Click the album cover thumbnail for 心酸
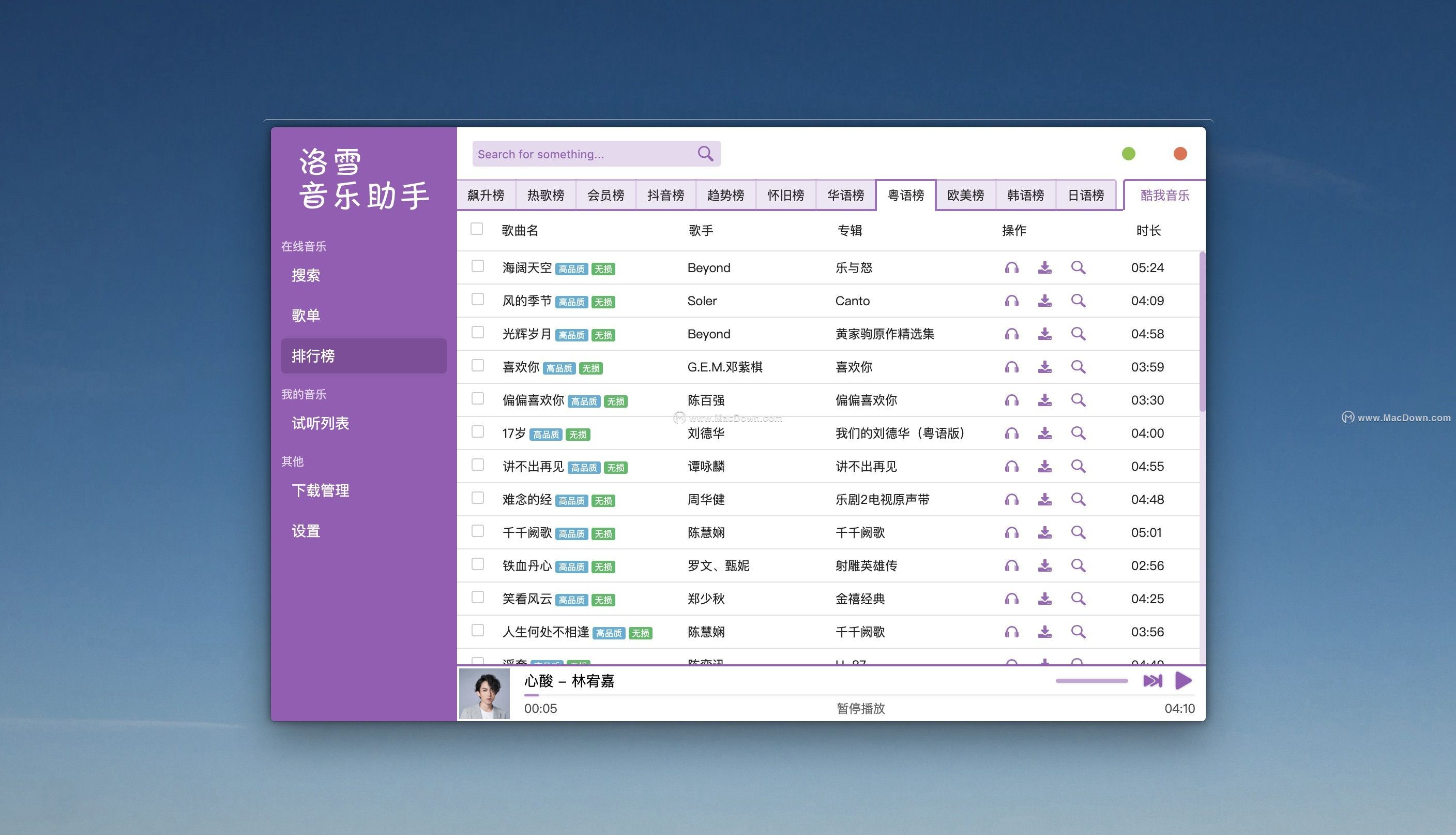The image size is (1456, 835). 484,694
